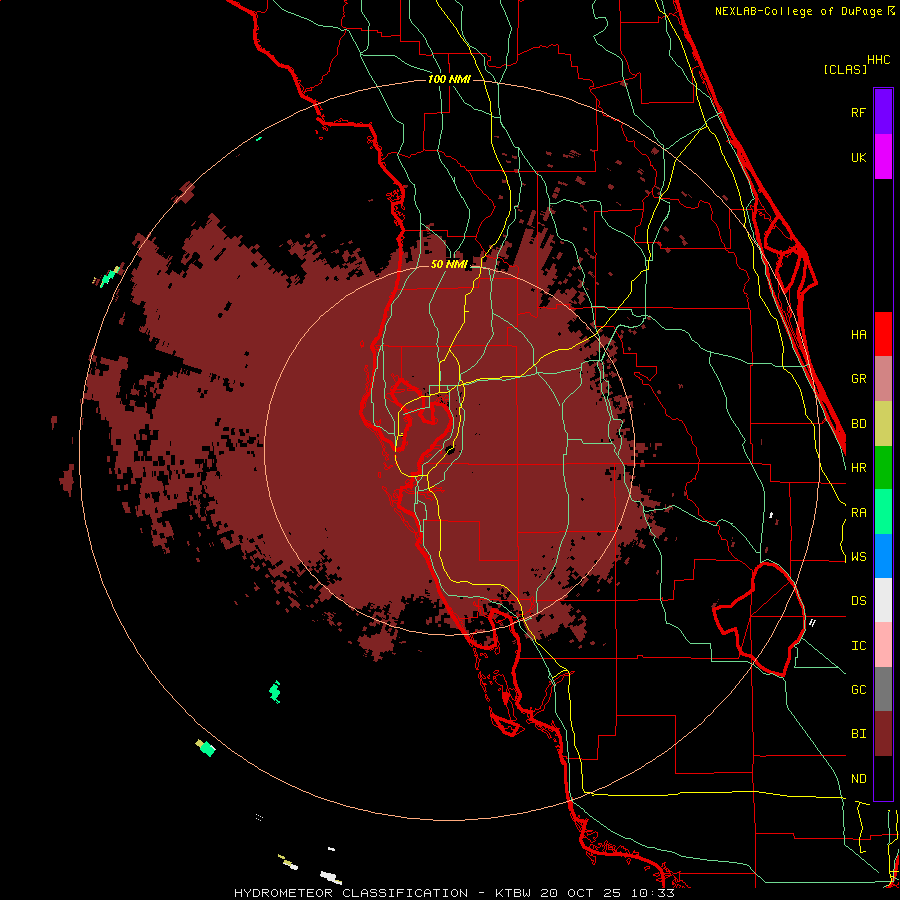Click the RF purple legend swatch
900x900 pixels.
coord(883,112)
